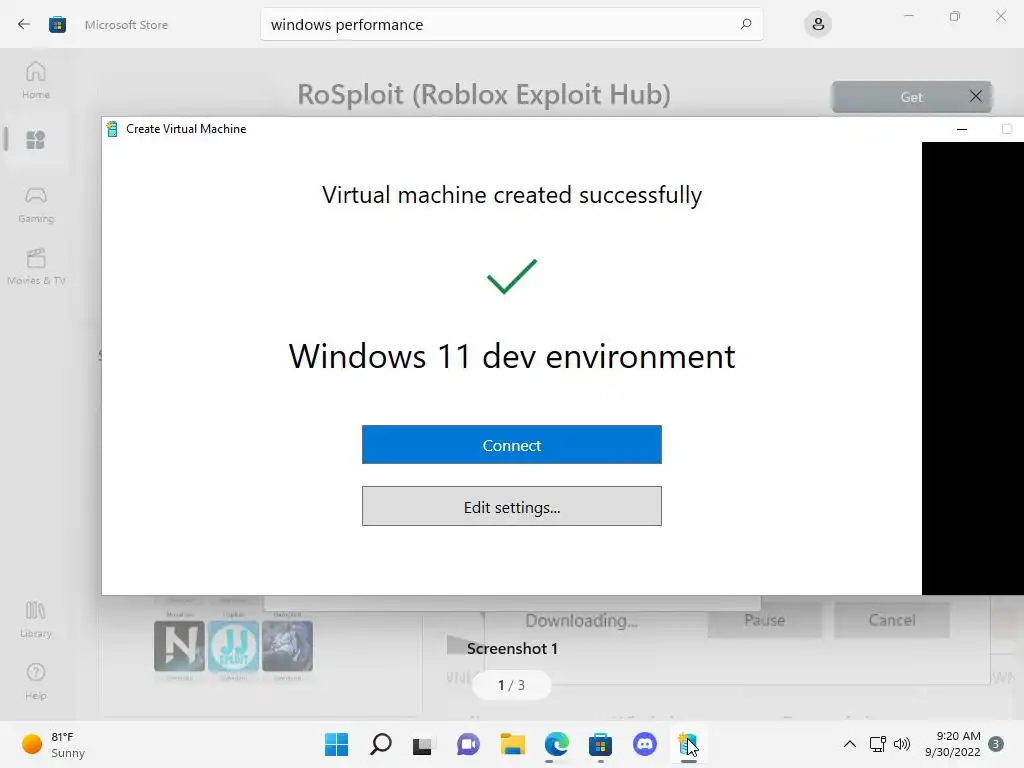Open File Explorer from taskbar
Screen dimensions: 1024x768
[x=513, y=744]
